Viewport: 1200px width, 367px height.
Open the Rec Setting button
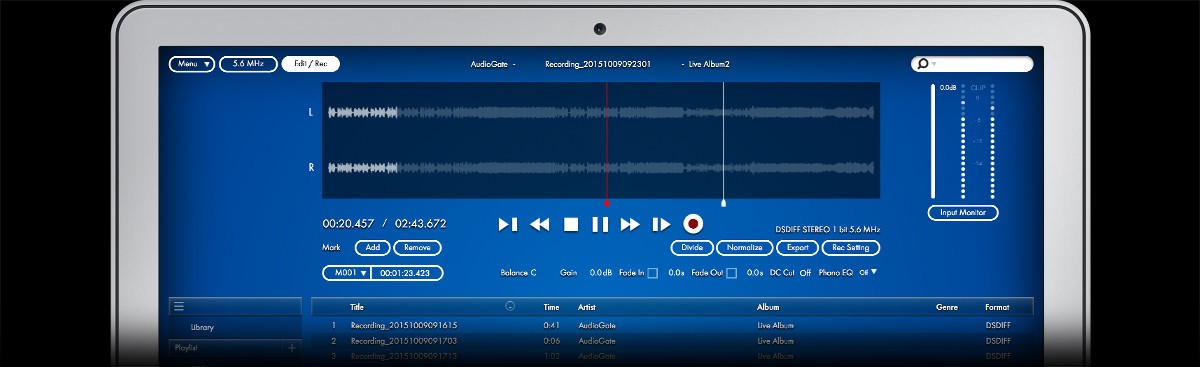(851, 247)
